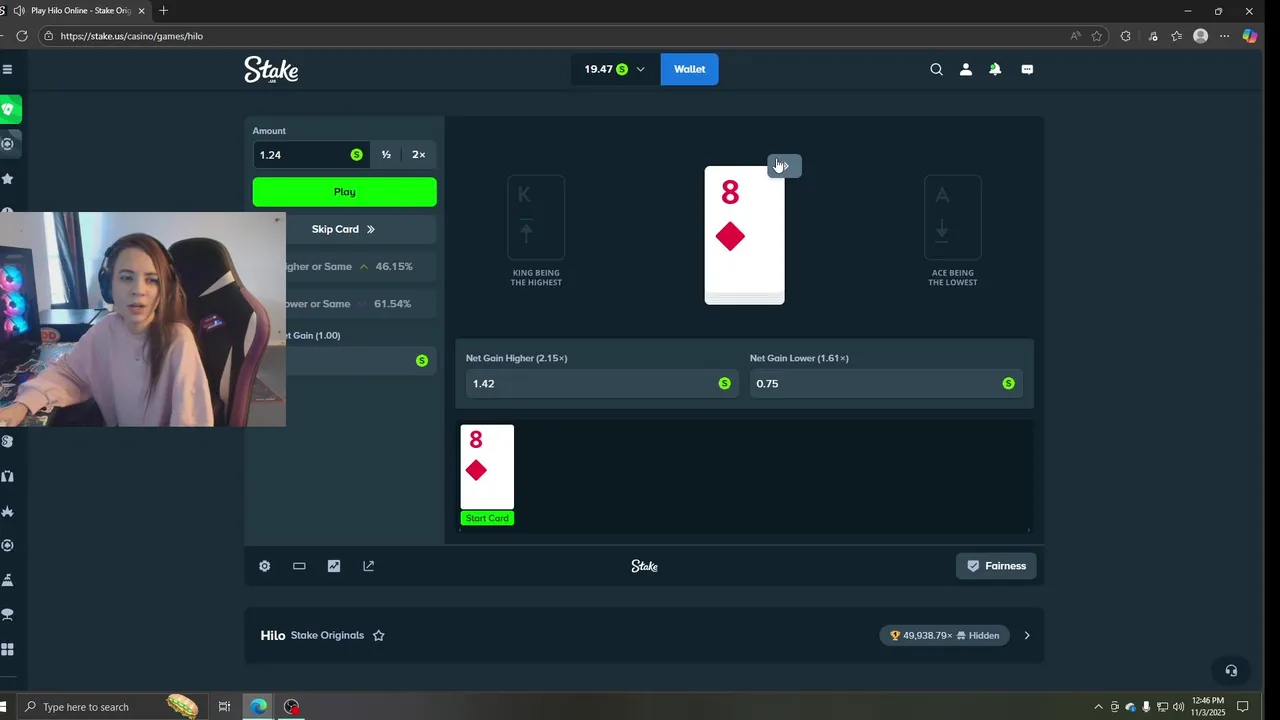
Task: Close the Play Hilo Online tab
Action: point(141,11)
